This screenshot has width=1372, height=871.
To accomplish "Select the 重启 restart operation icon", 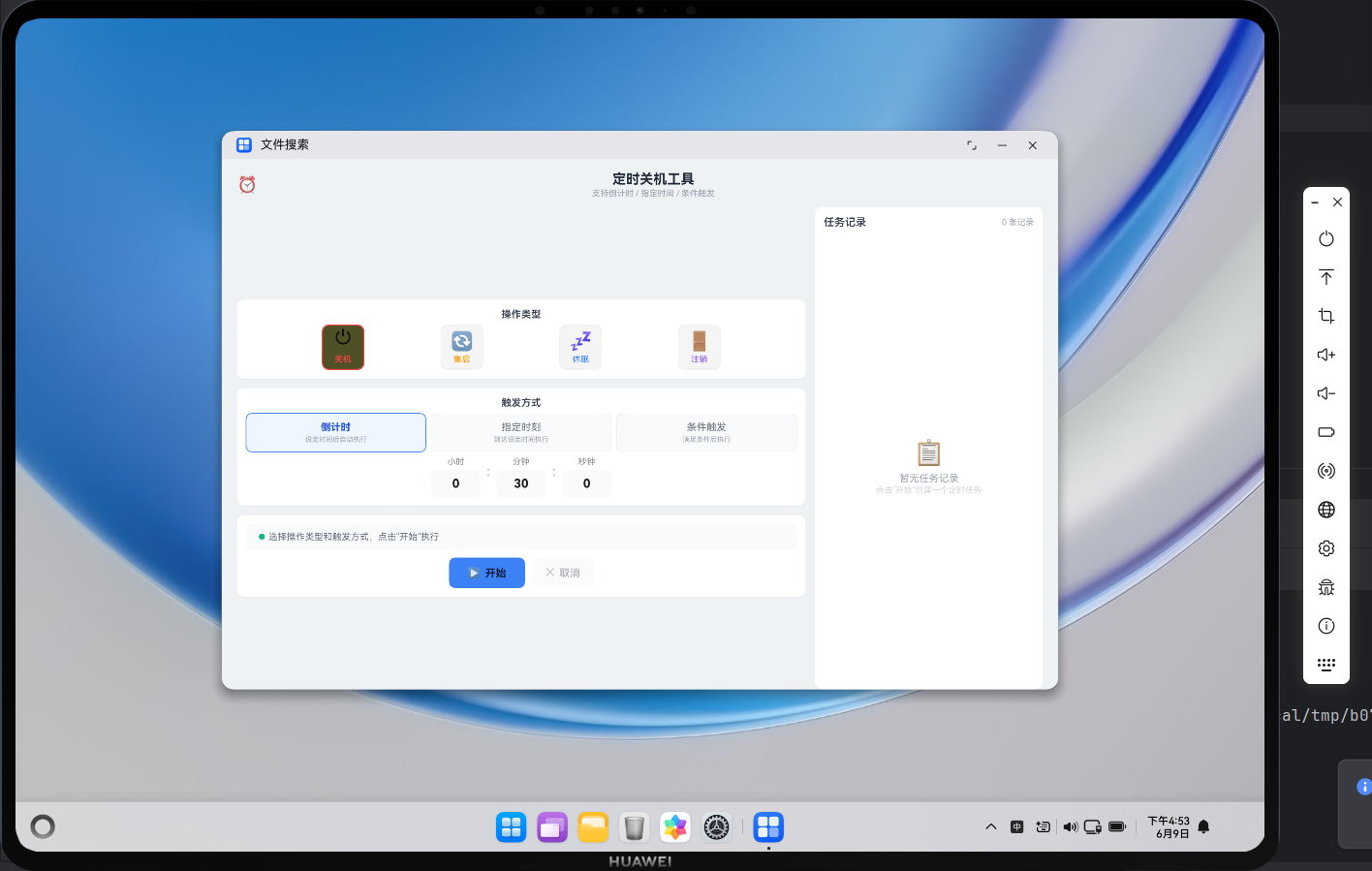I will coord(462,347).
